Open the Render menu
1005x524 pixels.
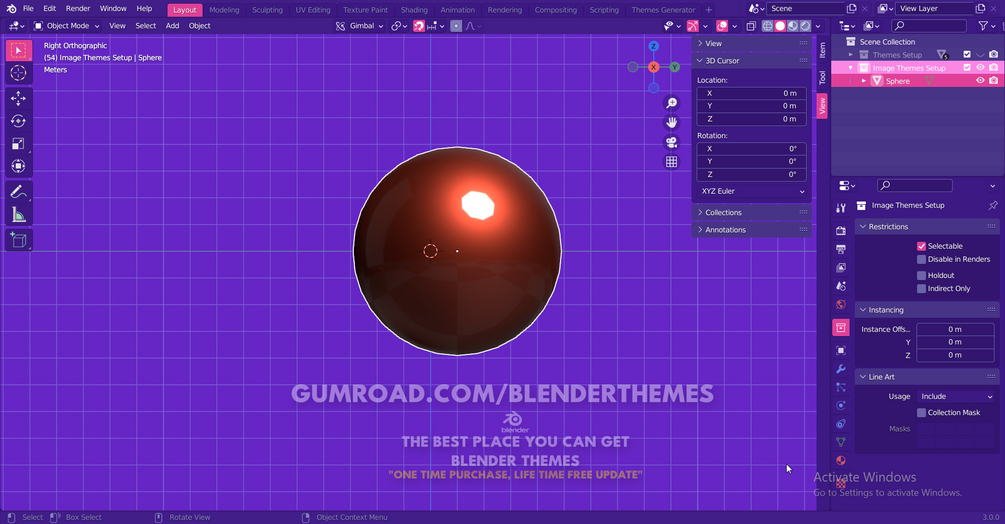click(78, 9)
